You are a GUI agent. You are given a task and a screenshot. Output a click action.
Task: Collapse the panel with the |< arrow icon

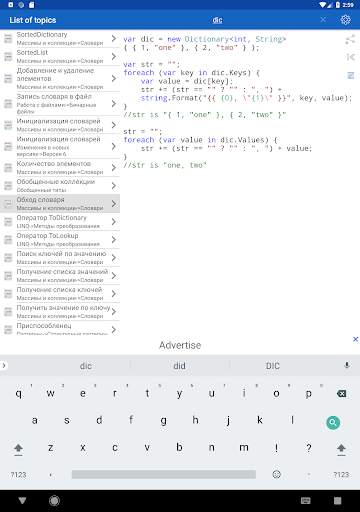(x=350, y=57)
